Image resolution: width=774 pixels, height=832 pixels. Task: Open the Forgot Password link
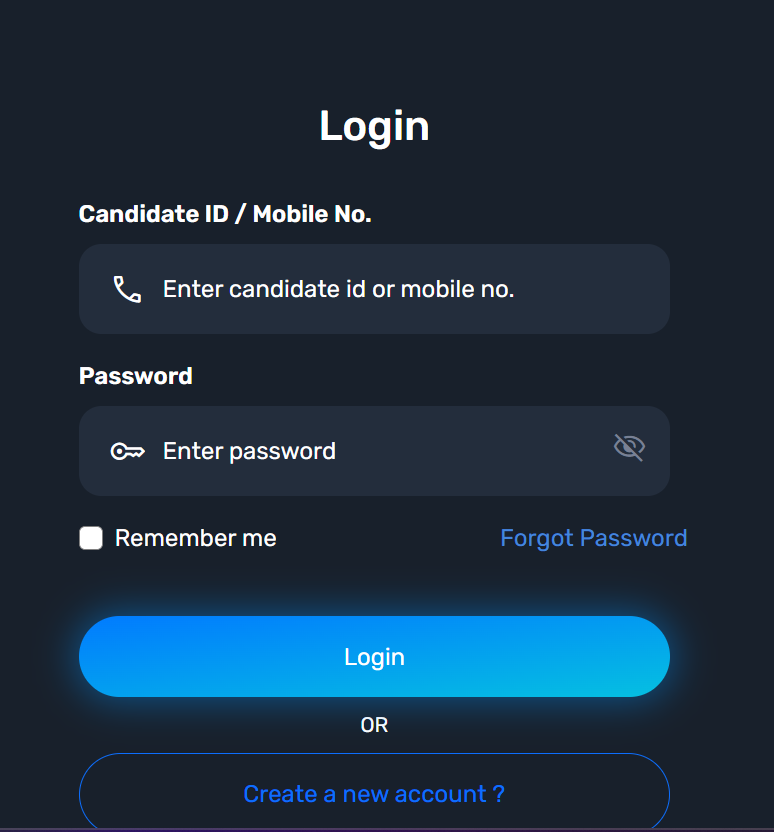pyautogui.click(x=594, y=538)
